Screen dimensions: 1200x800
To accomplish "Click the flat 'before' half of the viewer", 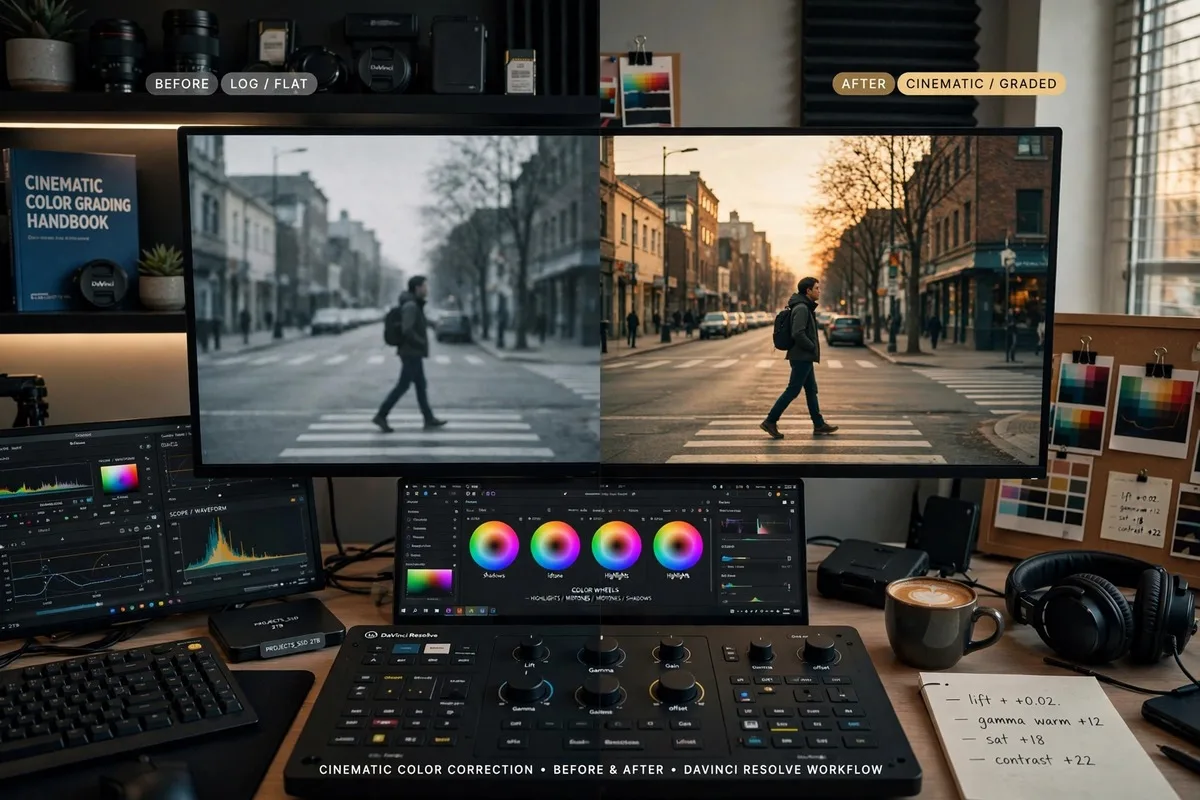I will 394,298.
